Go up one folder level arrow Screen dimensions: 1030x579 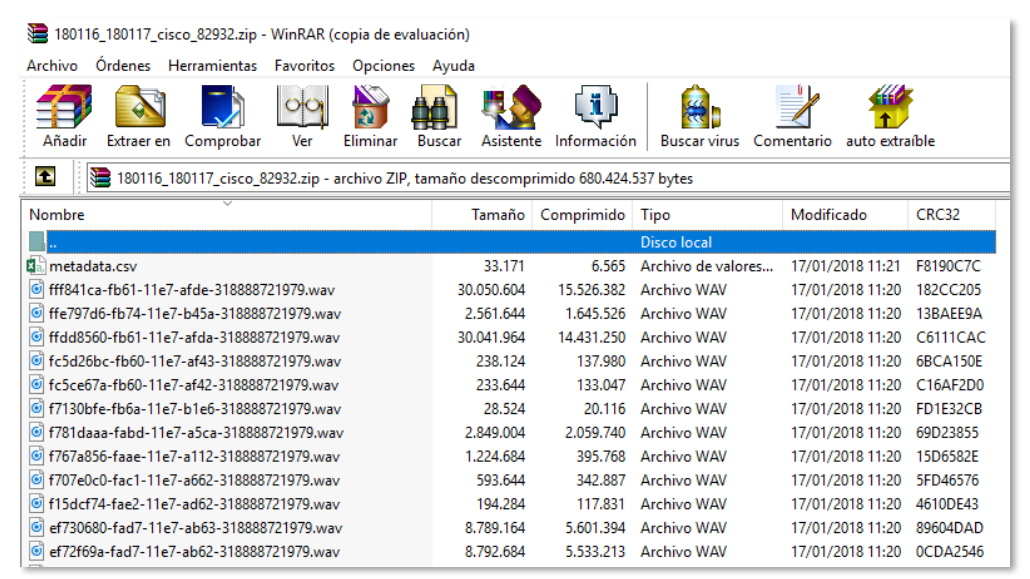point(45,176)
